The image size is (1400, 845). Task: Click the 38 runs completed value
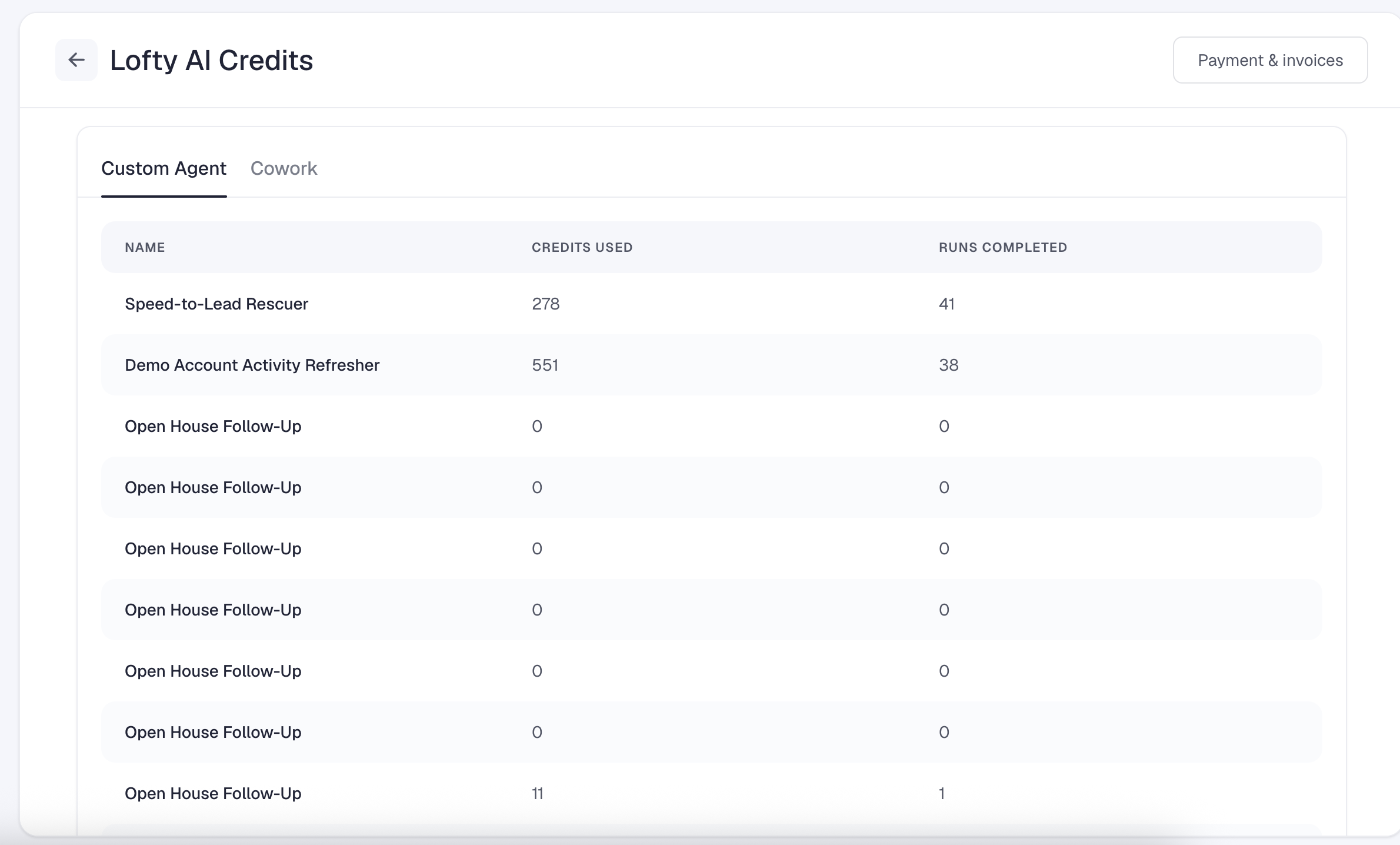[949, 365]
